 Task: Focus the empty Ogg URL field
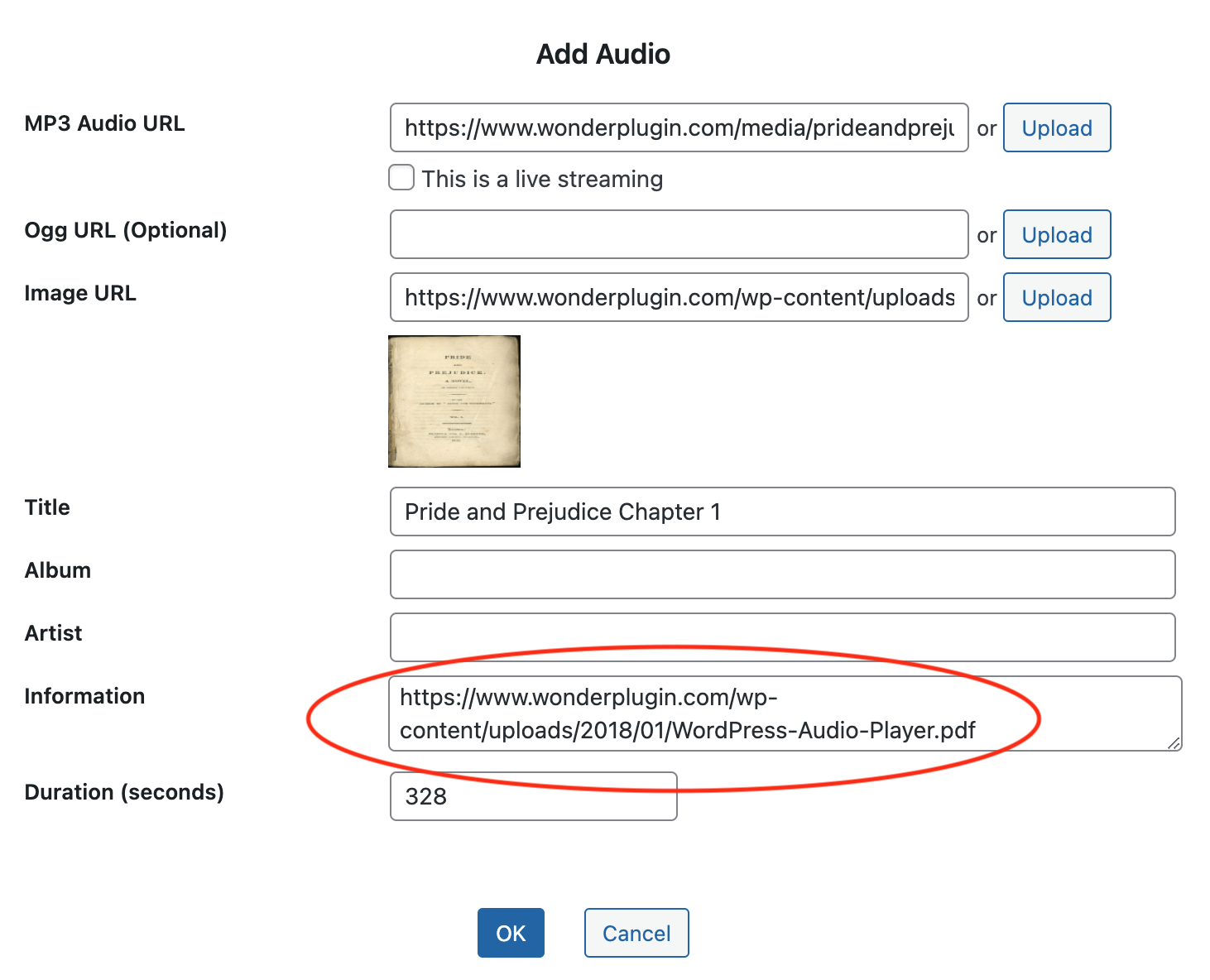(x=679, y=234)
